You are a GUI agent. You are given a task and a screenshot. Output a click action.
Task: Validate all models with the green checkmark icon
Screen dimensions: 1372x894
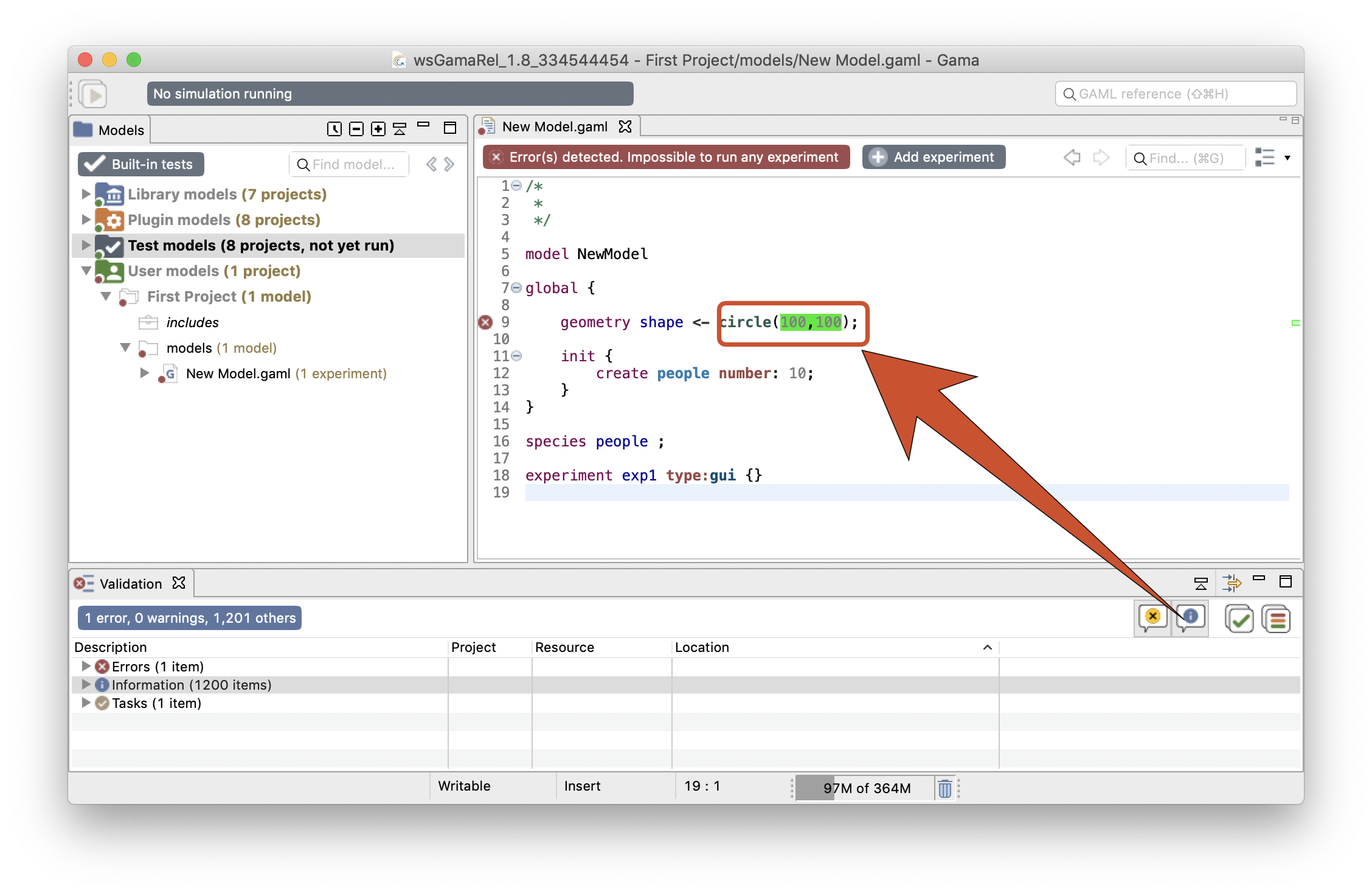(1240, 618)
